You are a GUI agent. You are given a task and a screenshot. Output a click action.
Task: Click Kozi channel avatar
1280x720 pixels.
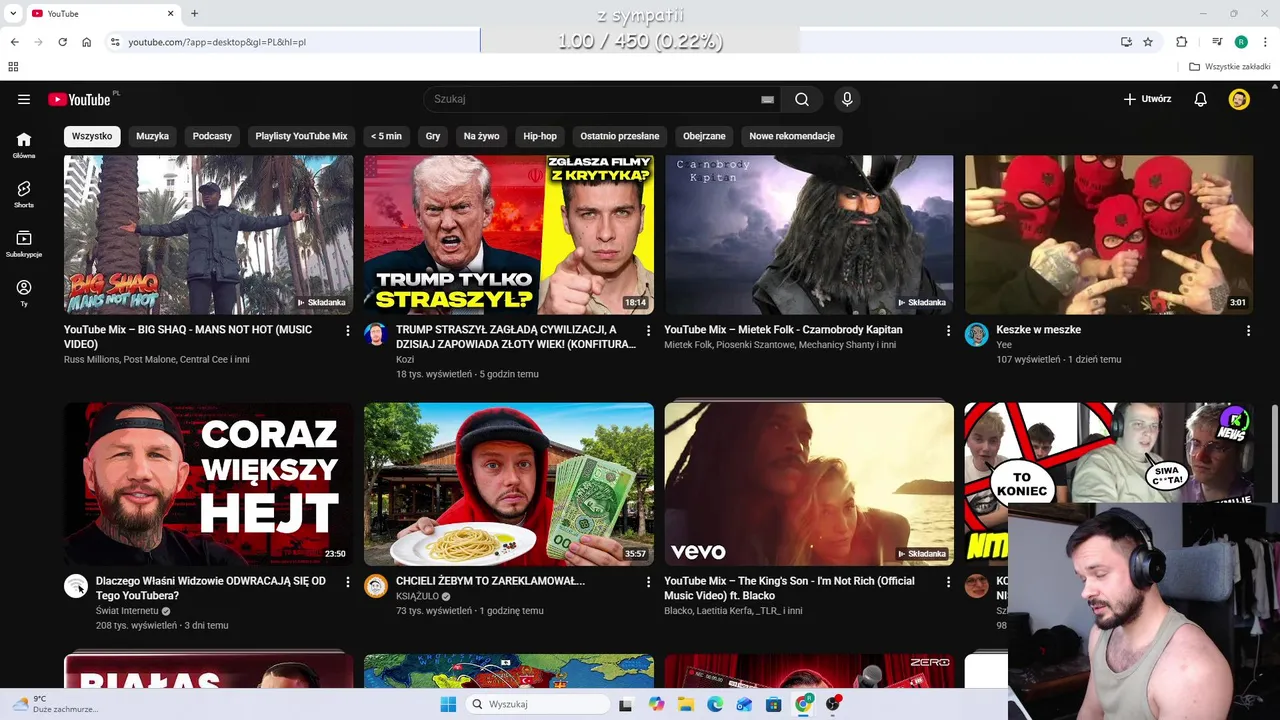click(x=376, y=334)
